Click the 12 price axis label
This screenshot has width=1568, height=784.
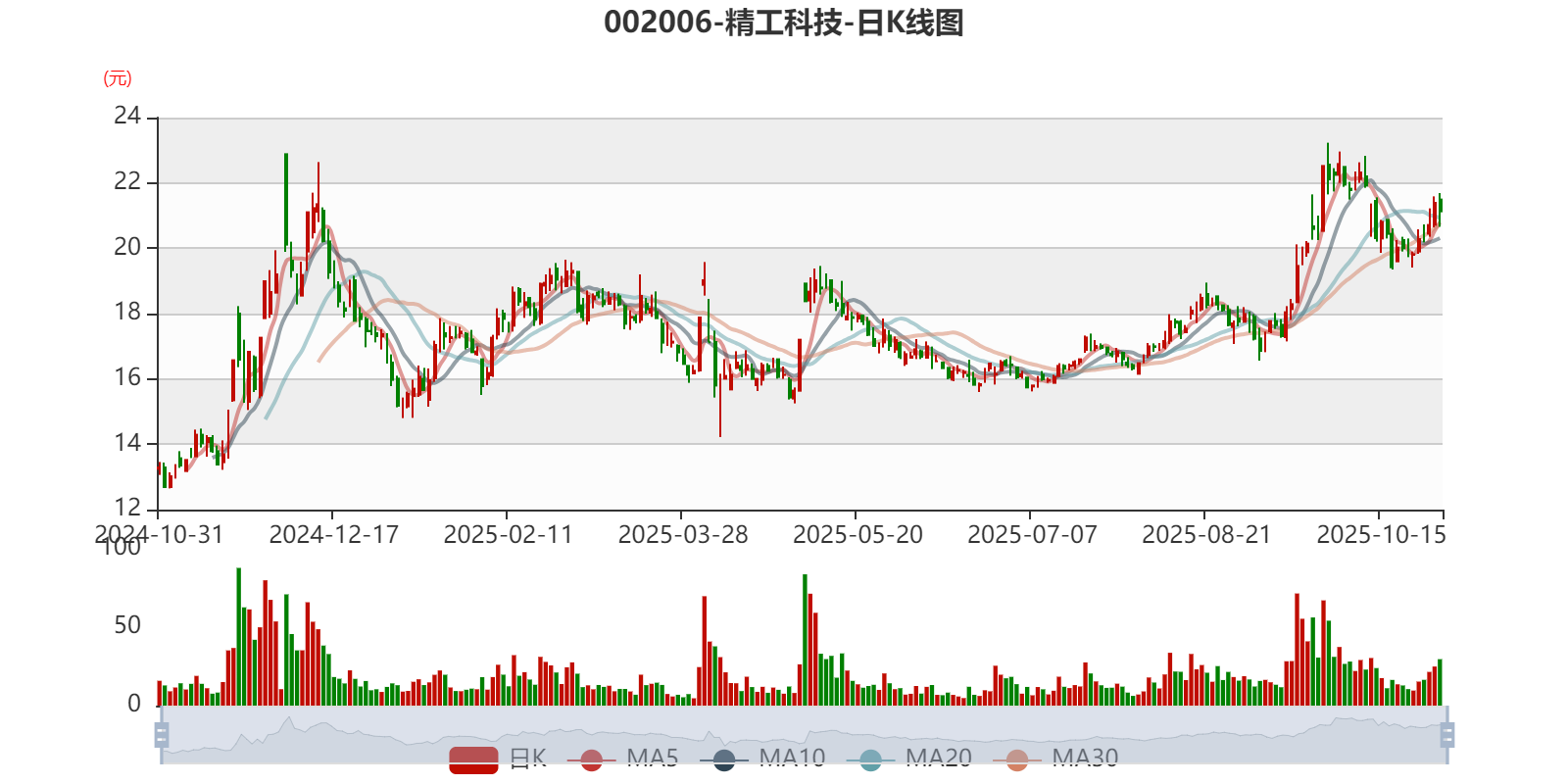tap(127, 508)
